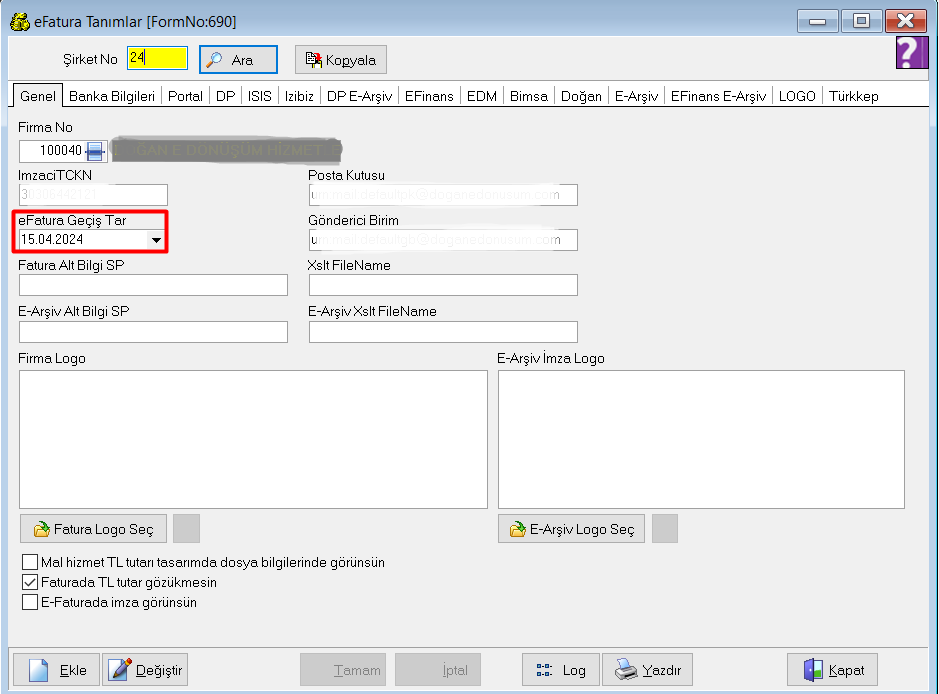Image resolution: width=939 pixels, height=694 pixels.
Task: Open the Log button
Action: (x=560, y=670)
